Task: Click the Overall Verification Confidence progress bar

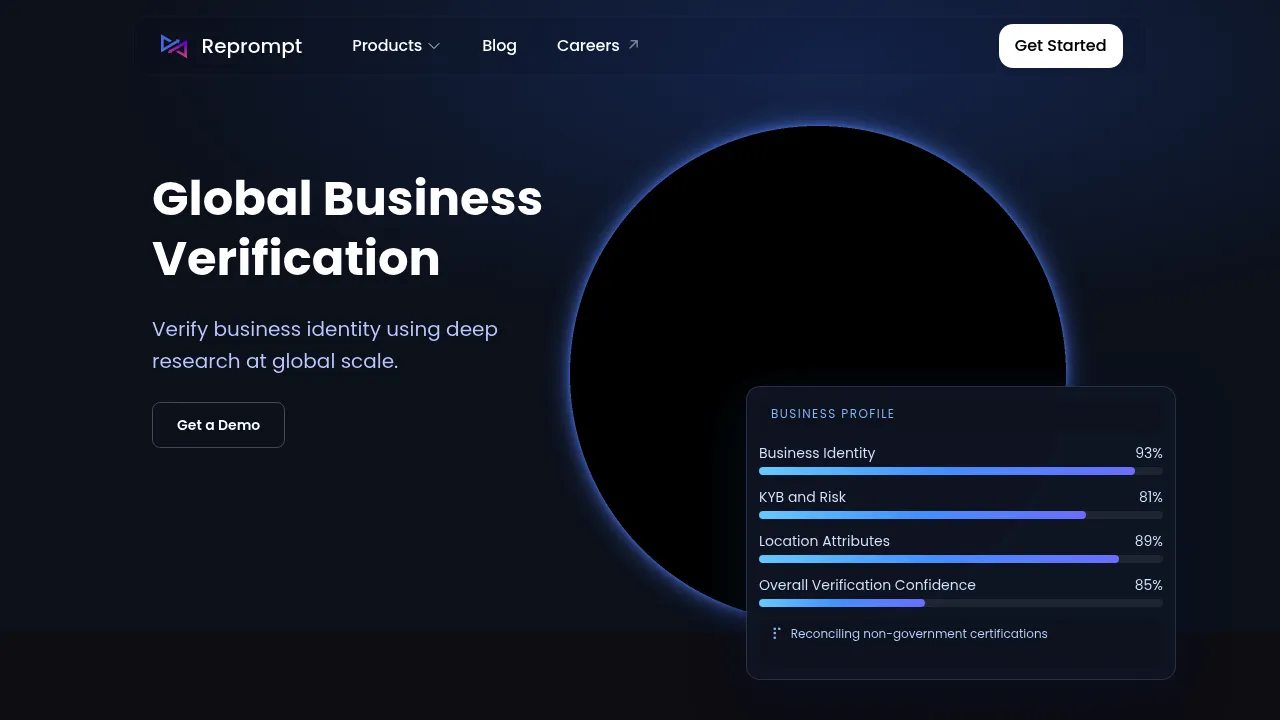Action: 961,603
